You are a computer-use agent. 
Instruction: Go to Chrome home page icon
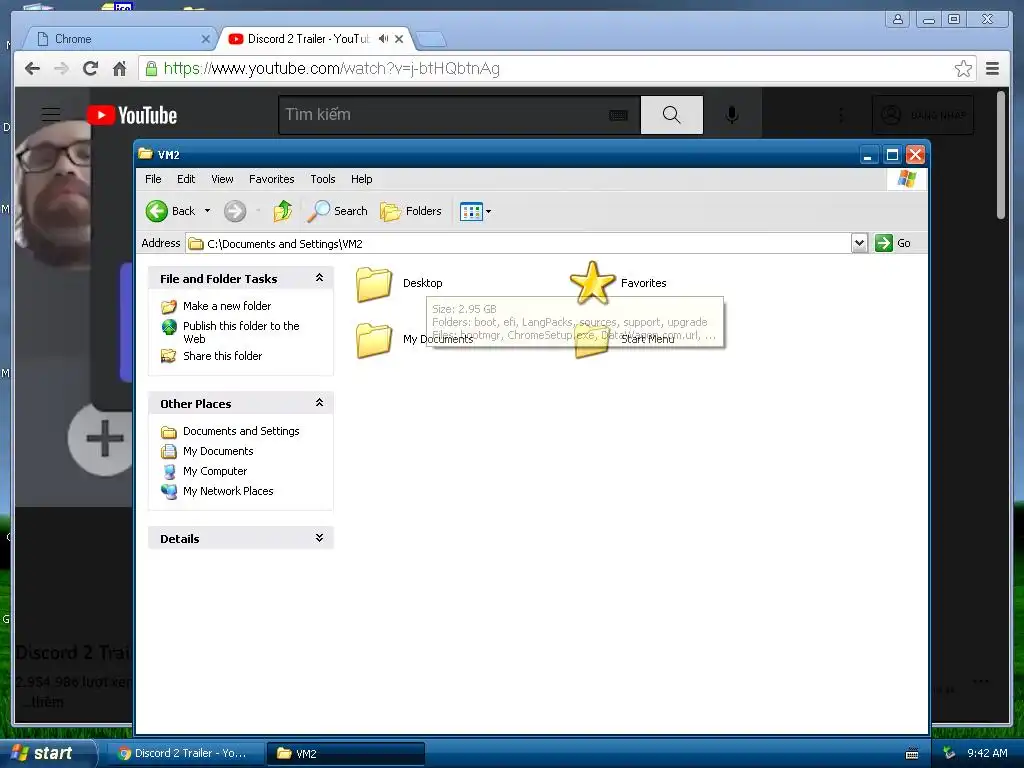pyautogui.click(x=119, y=69)
